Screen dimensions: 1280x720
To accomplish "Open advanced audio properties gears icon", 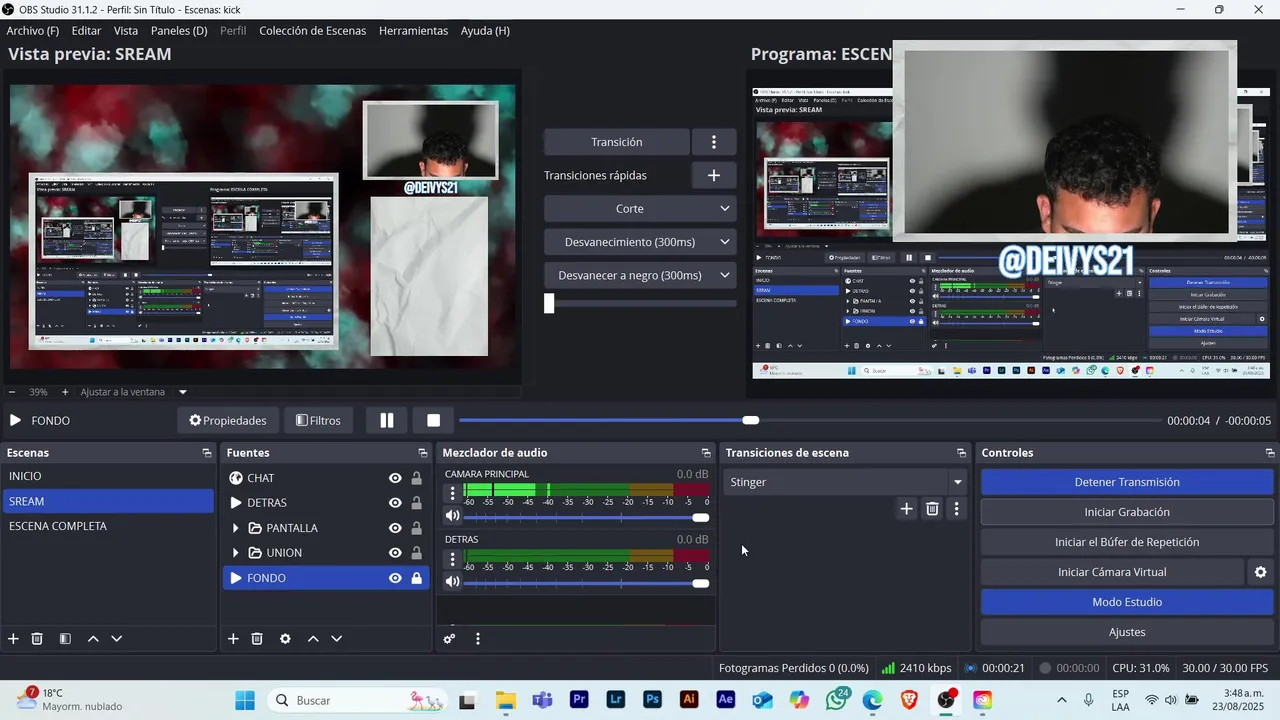I will click(450, 639).
